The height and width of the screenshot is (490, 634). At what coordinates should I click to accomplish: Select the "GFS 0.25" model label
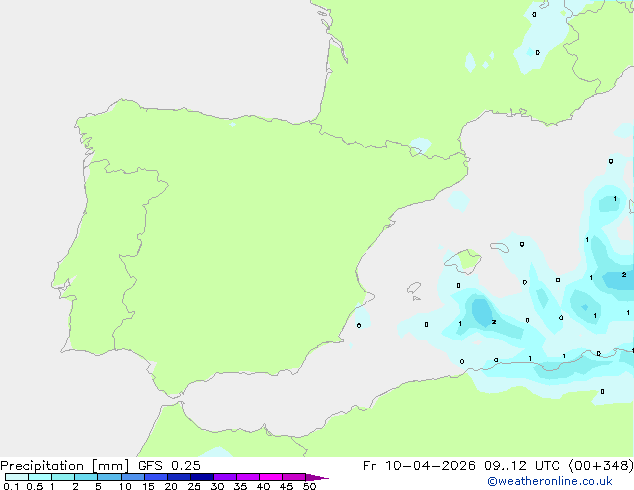pos(169,466)
